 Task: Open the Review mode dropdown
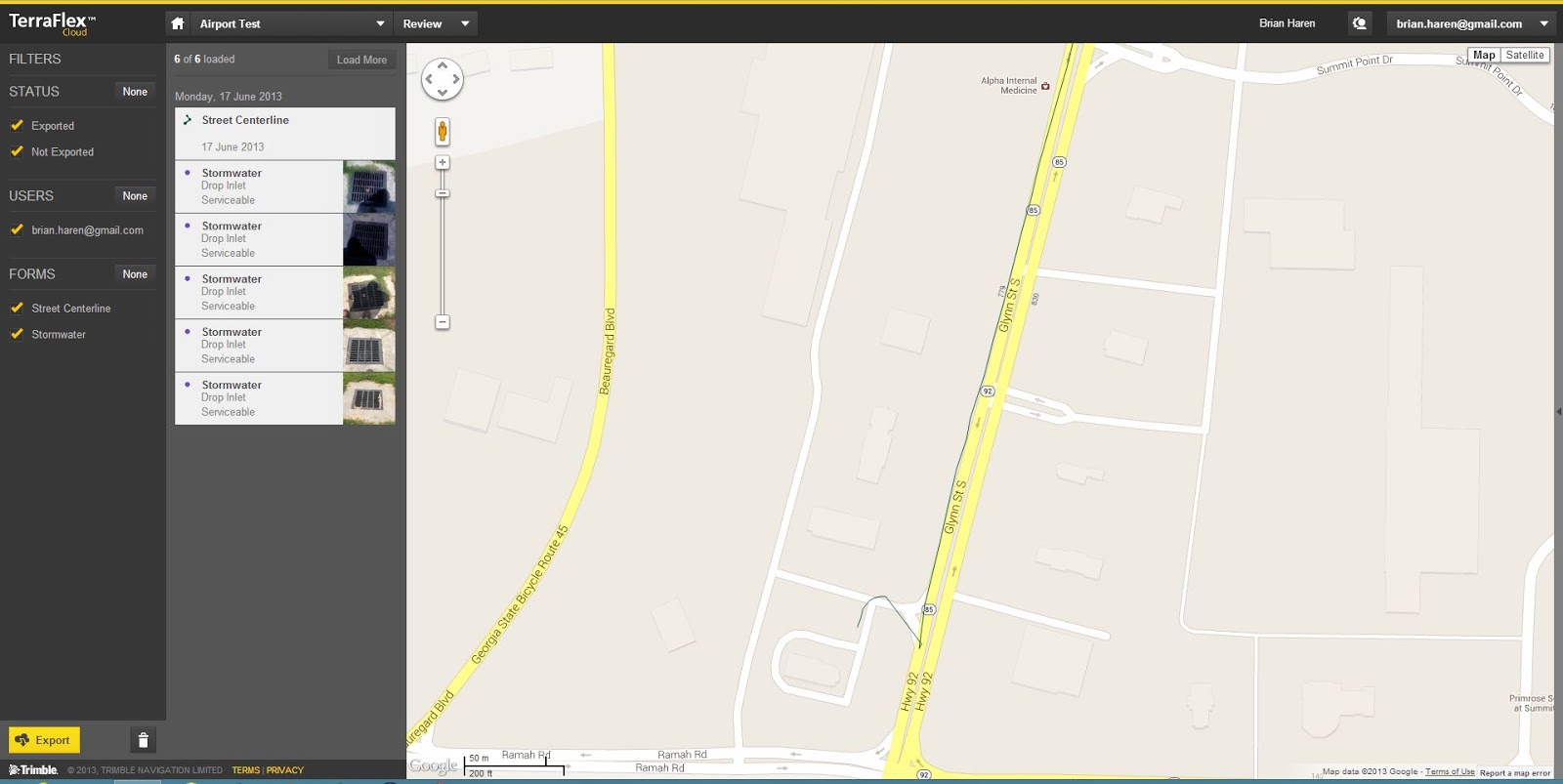[x=465, y=23]
